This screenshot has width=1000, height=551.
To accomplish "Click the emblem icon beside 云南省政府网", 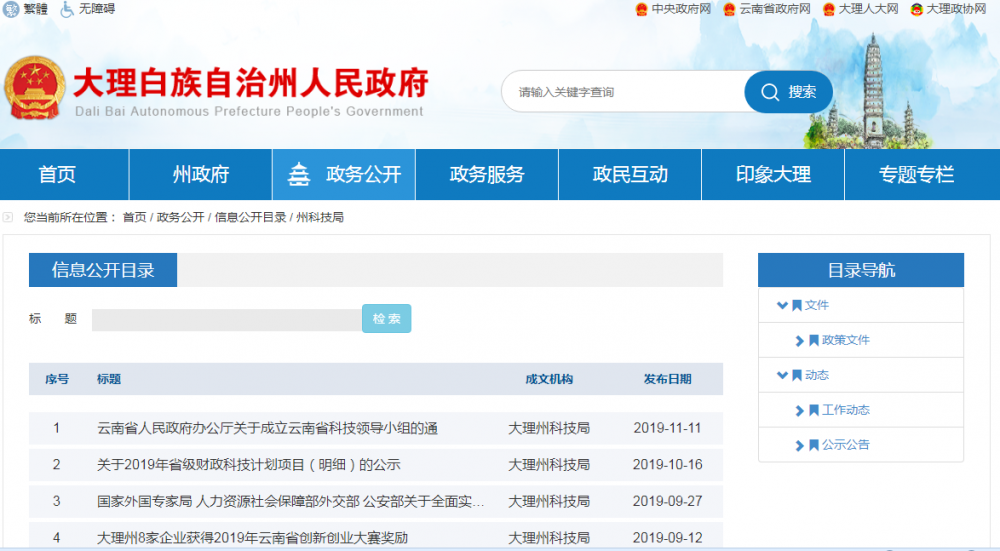I will tap(729, 10).
